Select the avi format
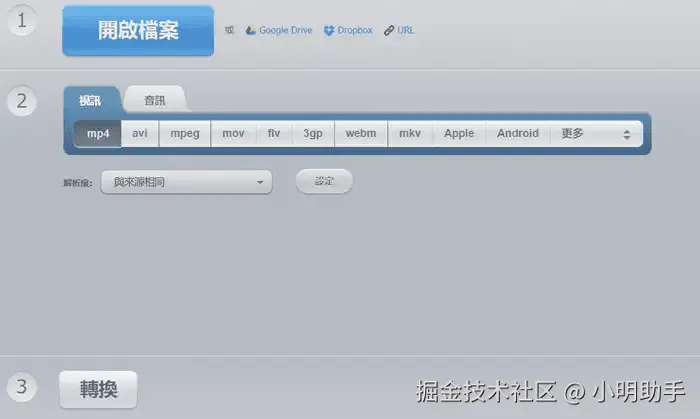Viewport: 700px width, 419px height. 140,133
